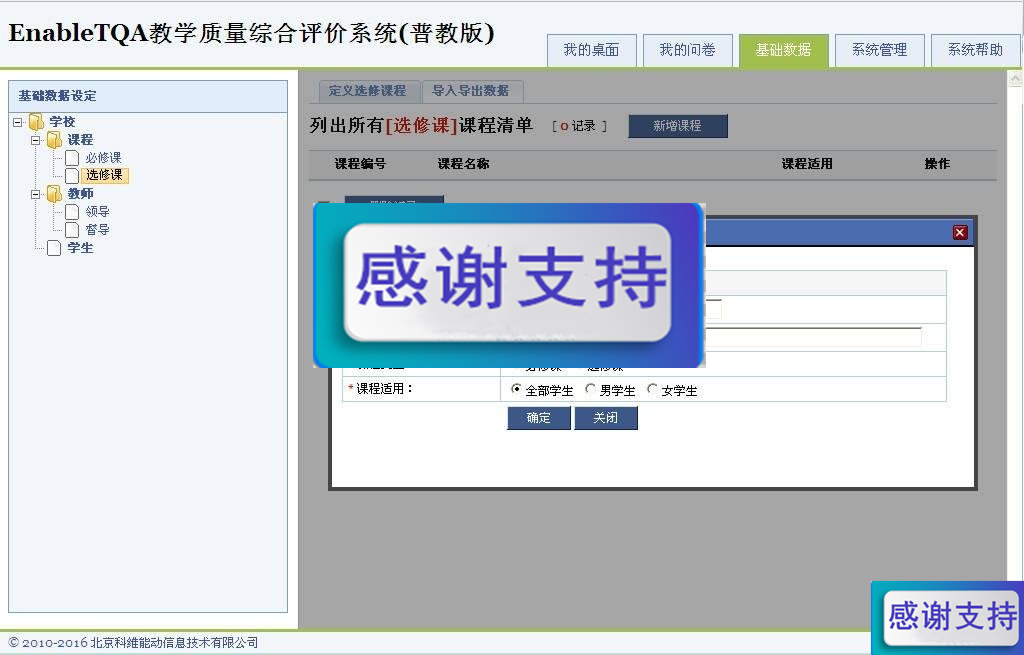This screenshot has height=655, width=1024.
Task: Select the 基础数据 tab
Action: point(784,50)
